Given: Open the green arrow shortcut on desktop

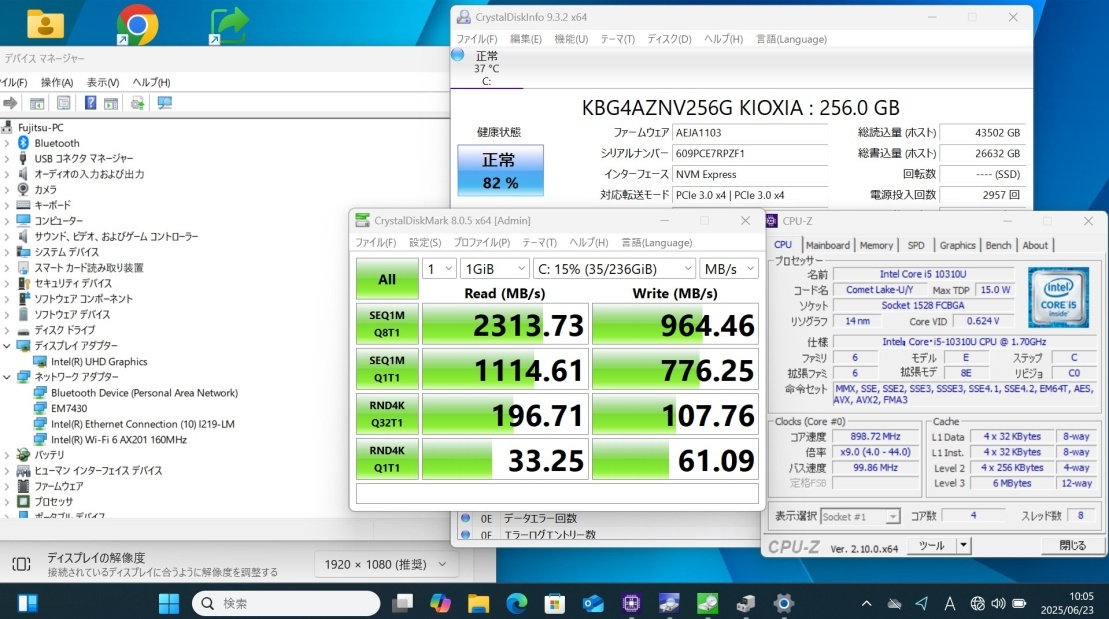Looking at the screenshot, I should [x=228, y=25].
